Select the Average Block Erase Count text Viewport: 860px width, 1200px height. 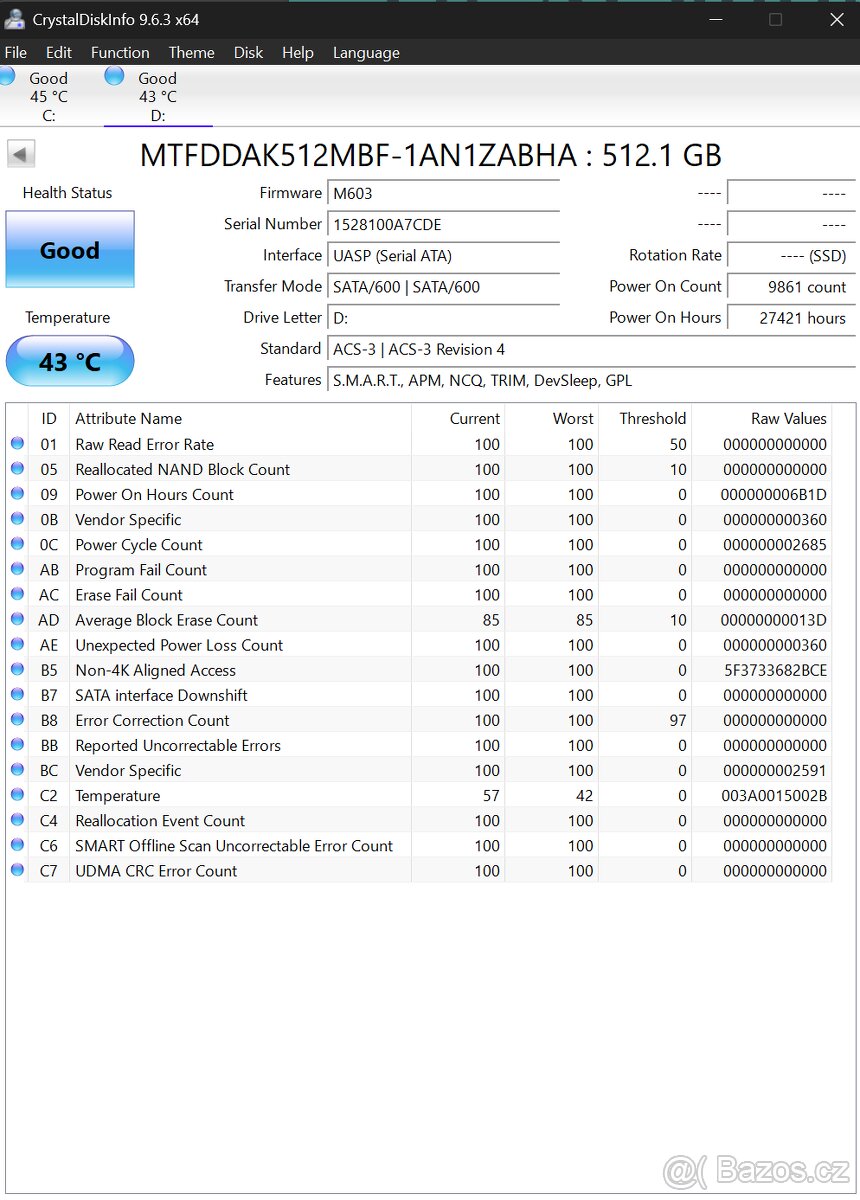tap(166, 620)
